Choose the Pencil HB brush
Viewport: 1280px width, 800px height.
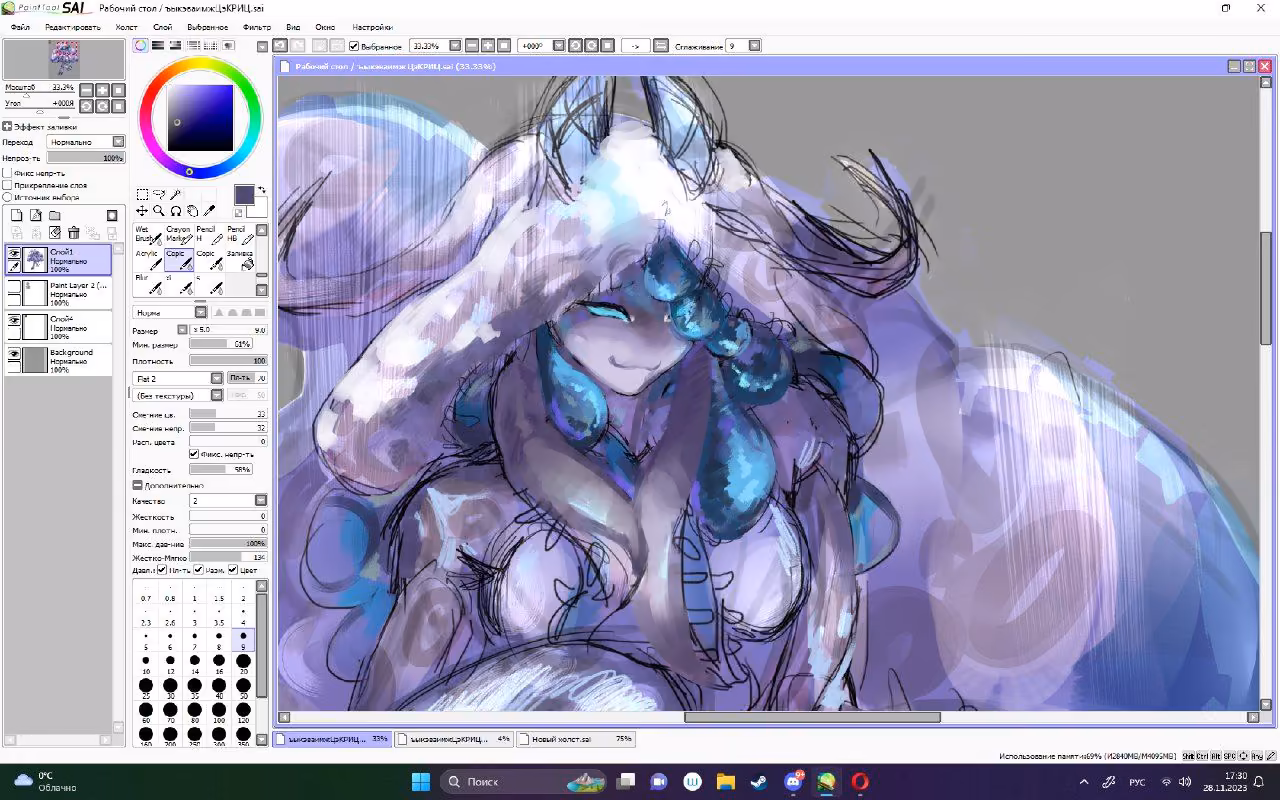tap(239, 235)
